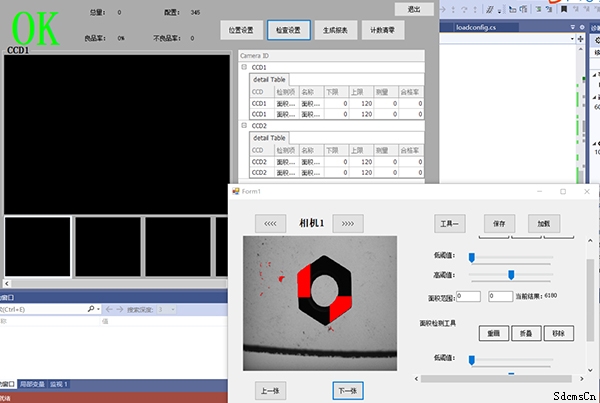Click the 退出 exit button
Screen dimensions: 600x403
[413, 8]
